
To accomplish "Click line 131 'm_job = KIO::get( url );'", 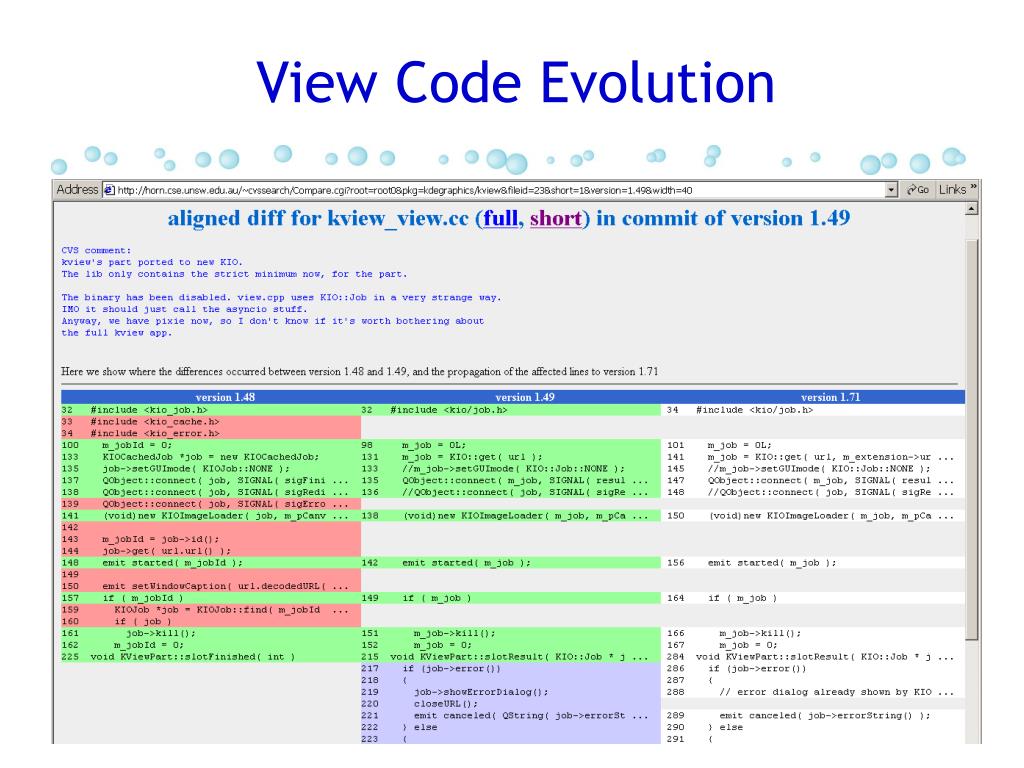I will pyautogui.click(x=511, y=456).
